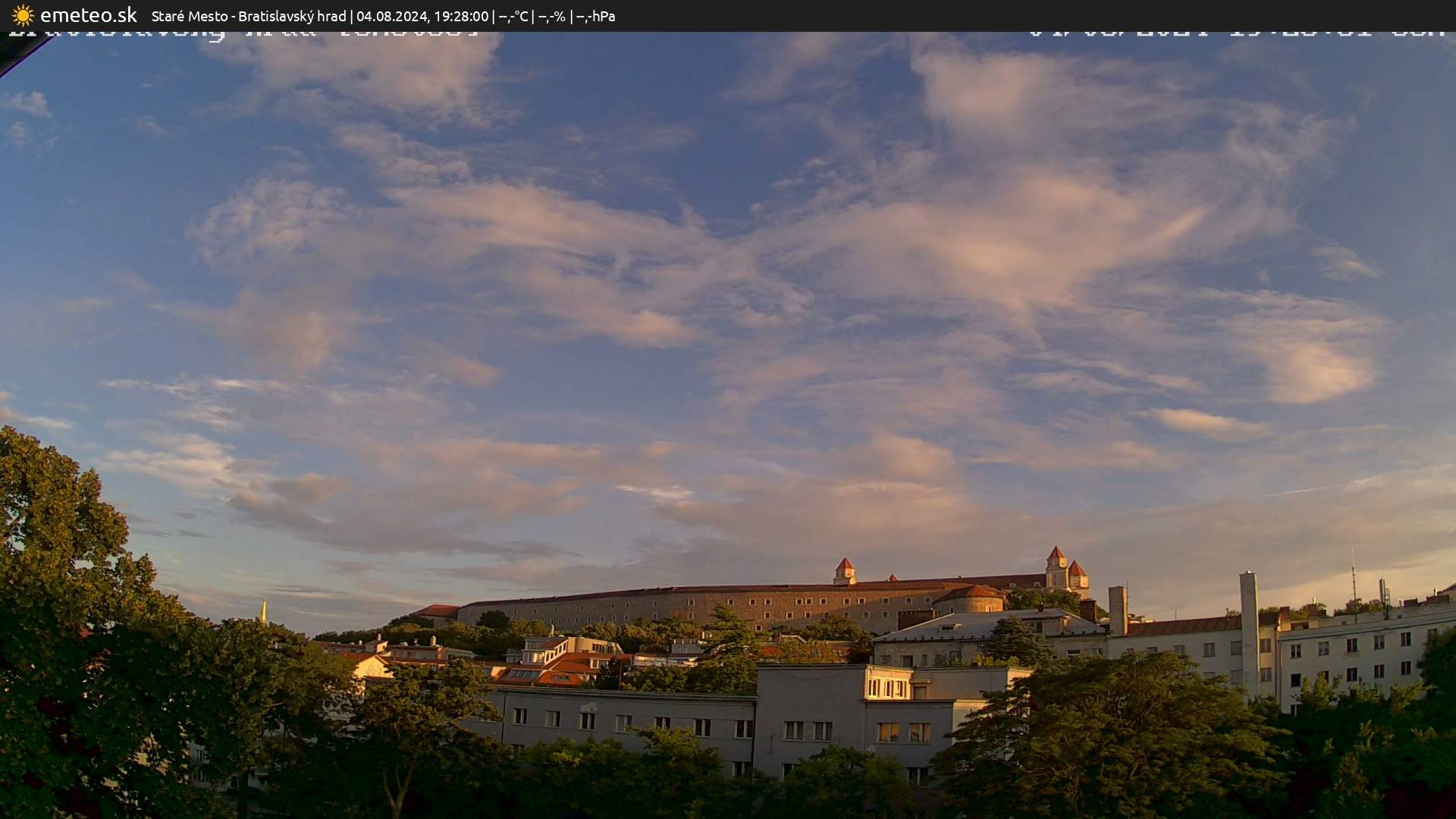Screen dimensions: 1456x819
Task: Click the yellow church spire on left
Action: click(x=263, y=610)
